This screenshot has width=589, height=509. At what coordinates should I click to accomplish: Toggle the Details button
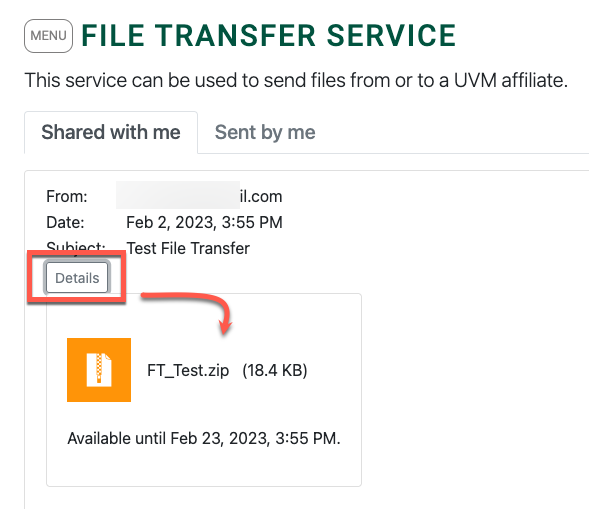click(x=77, y=278)
